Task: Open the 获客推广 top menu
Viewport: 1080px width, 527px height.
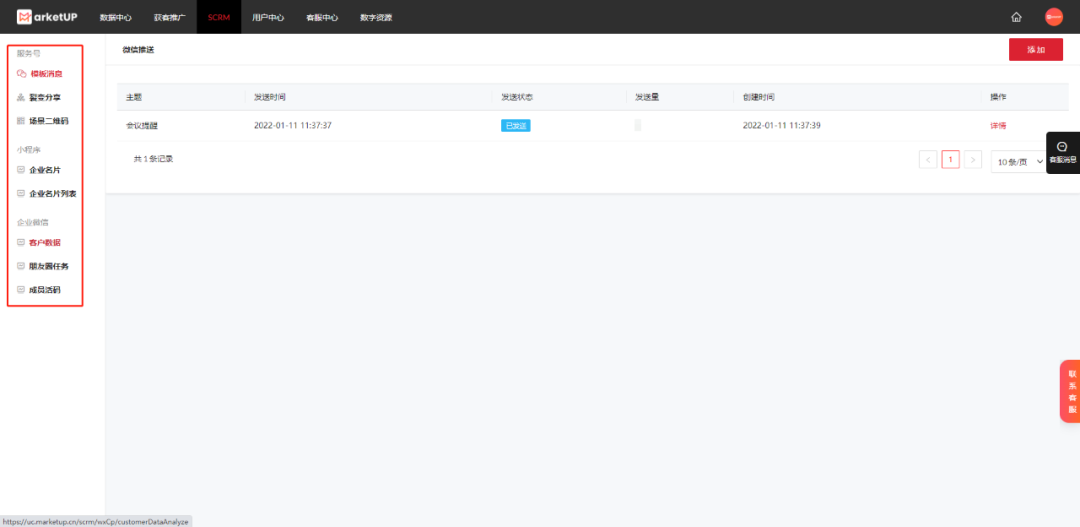Action: [x=169, y=17]
